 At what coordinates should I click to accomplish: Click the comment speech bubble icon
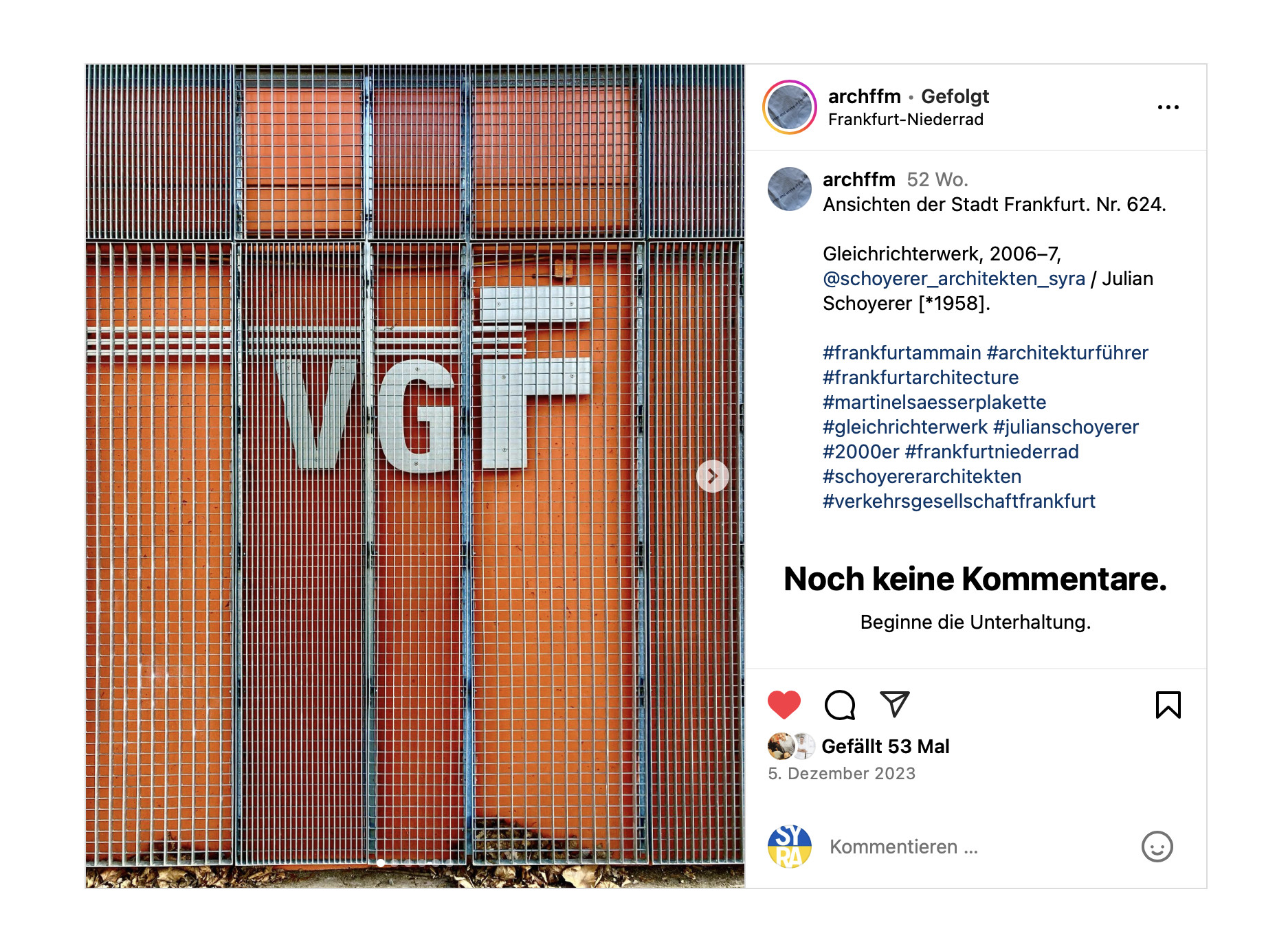coord(839,704)
